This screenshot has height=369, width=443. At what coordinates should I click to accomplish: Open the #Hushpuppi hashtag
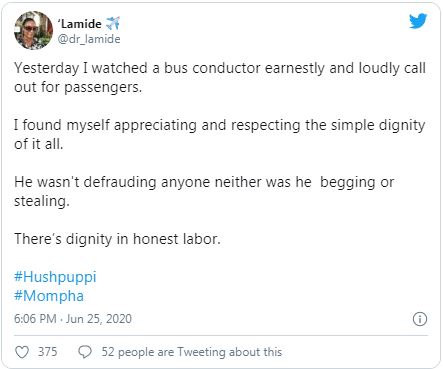pos(55,277)
